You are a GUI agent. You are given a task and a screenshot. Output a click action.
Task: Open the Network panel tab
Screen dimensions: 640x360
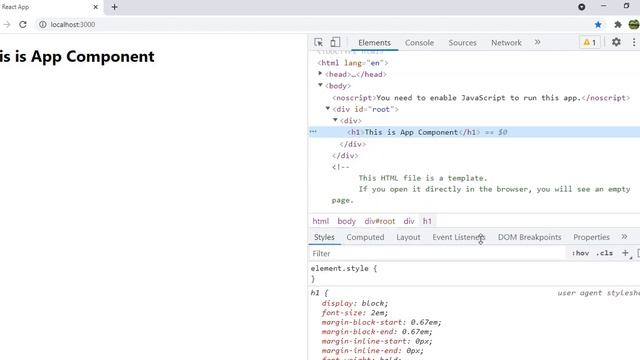(506, 42)
